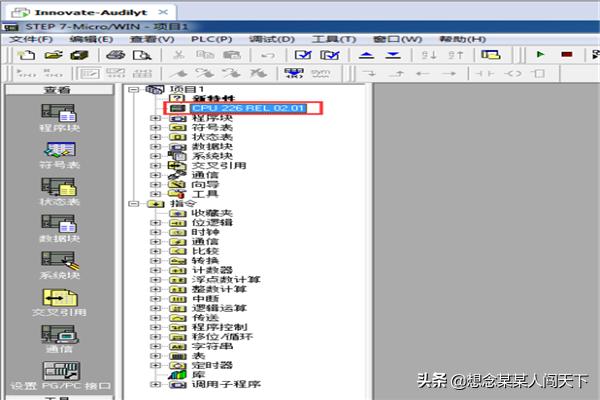
Task: Open 系统块 in the 查看 sidebar
Action: point(59,265)
